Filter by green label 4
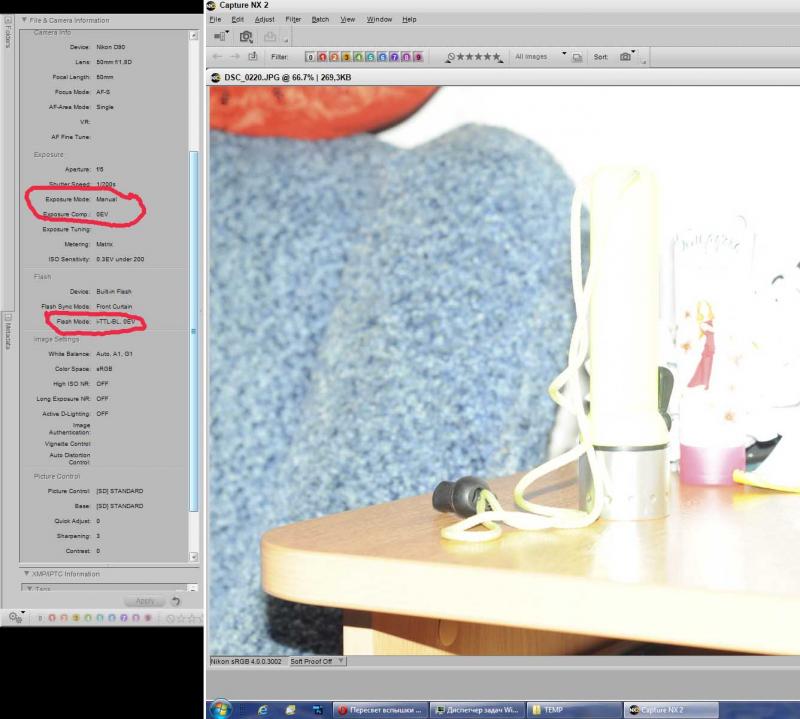Screen dimensions: 800x719 358,57
